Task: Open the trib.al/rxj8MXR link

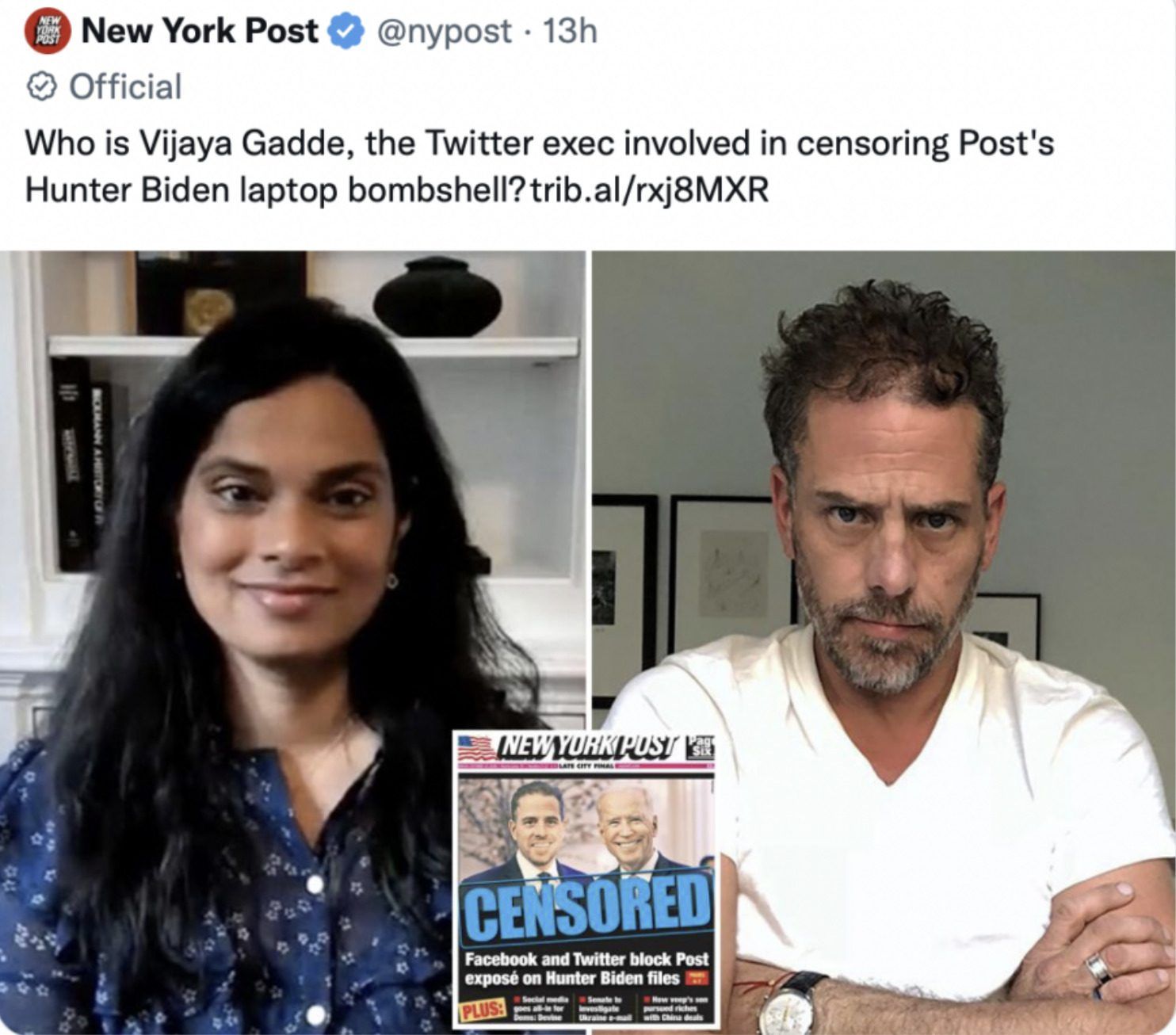Action: tap(650, 191)
